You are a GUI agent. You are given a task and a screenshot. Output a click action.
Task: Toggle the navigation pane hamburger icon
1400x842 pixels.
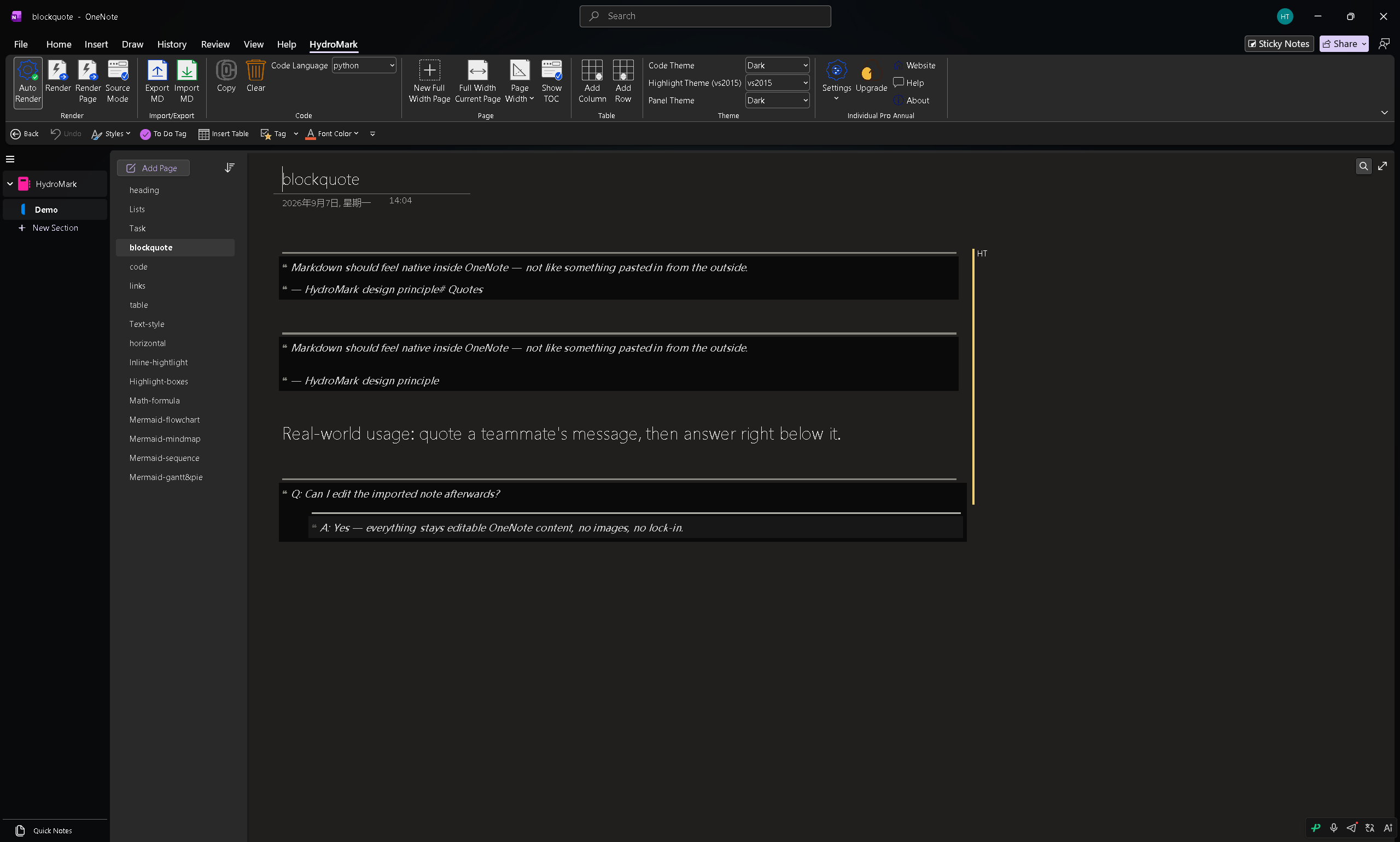pyautogui.click(x=10, y=159)
